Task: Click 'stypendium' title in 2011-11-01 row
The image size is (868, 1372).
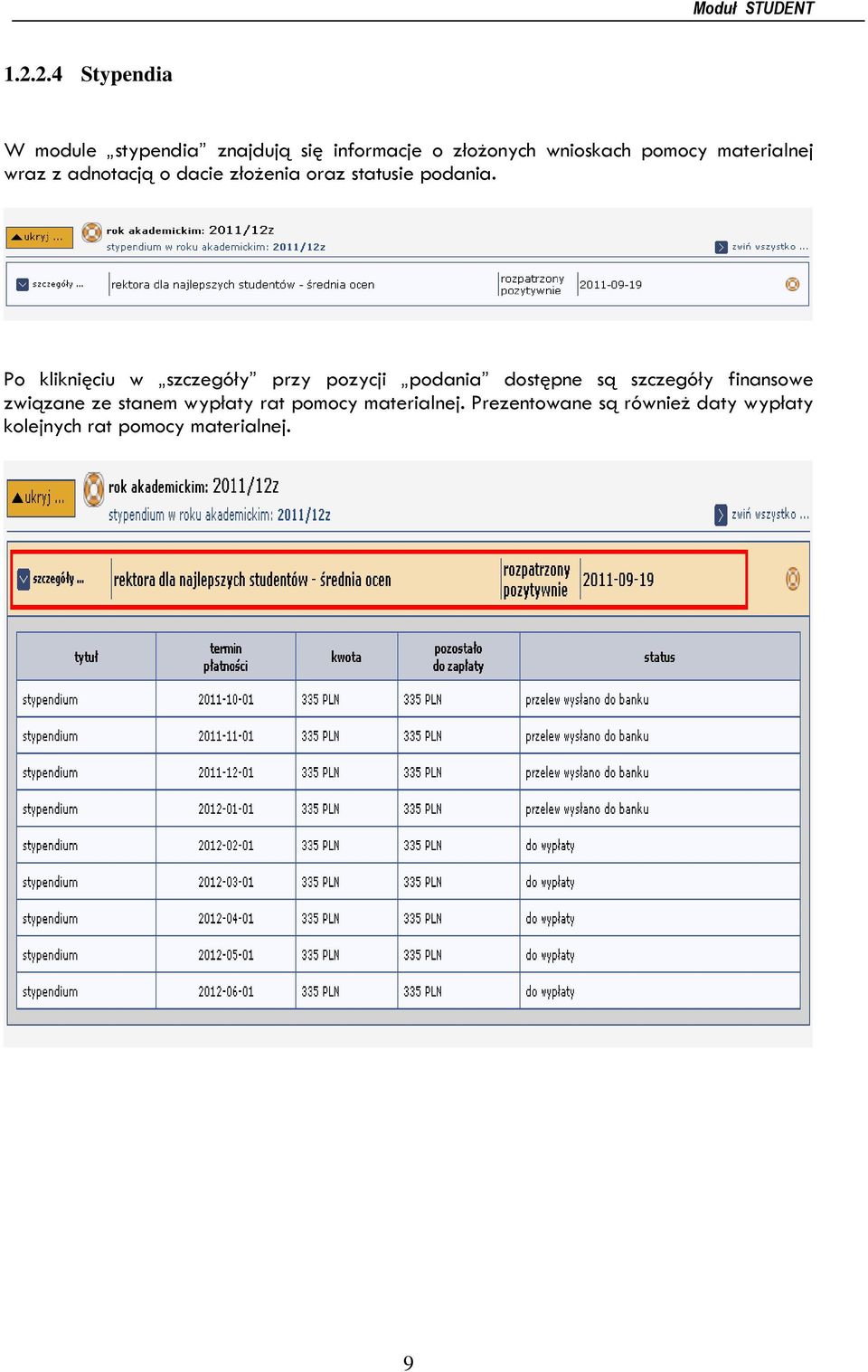Action: [51, 736]
